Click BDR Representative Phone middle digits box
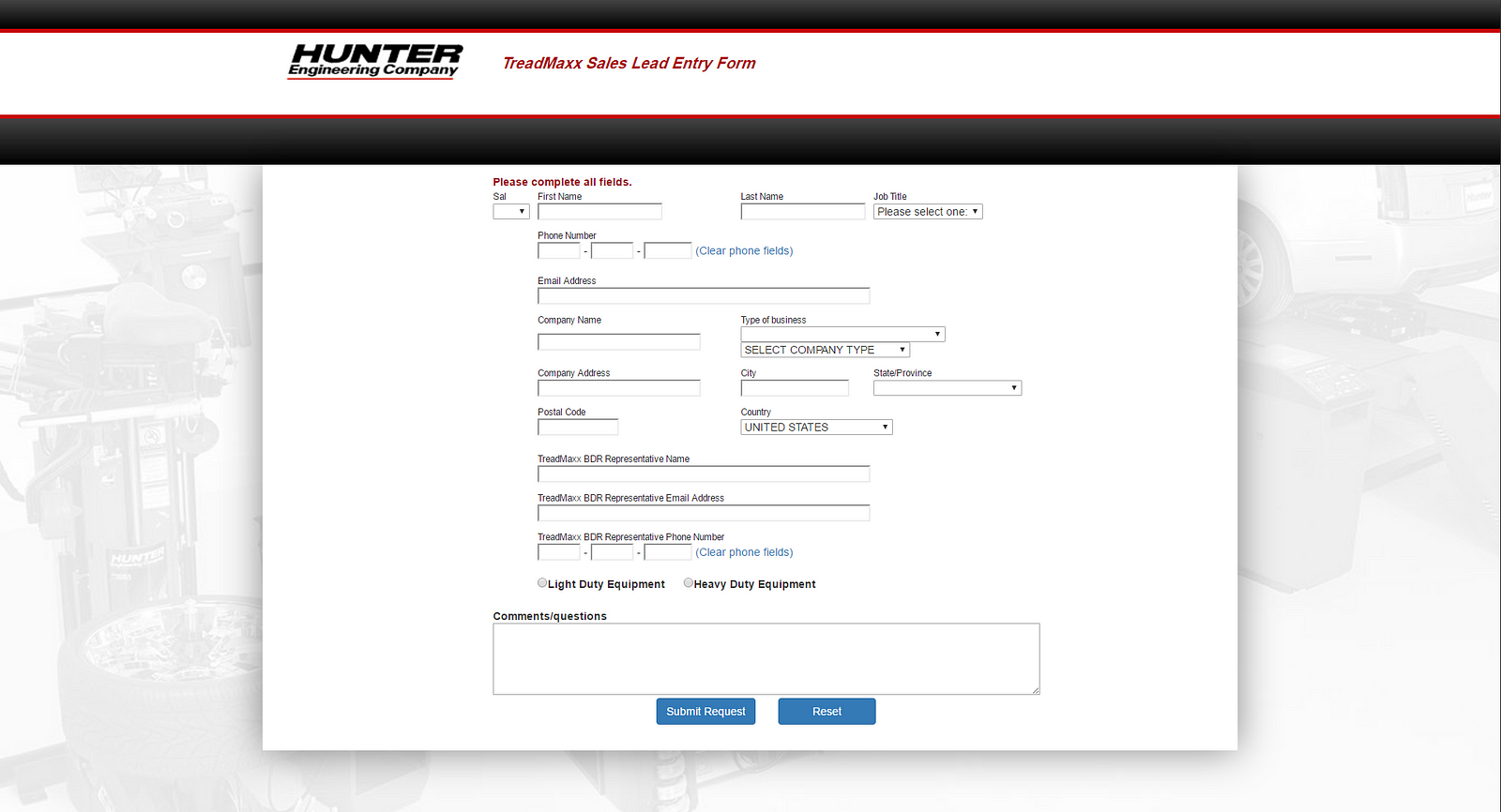The height and width of the screenshot is (812, 1501). pyautogui.click(x=613, y=552)
